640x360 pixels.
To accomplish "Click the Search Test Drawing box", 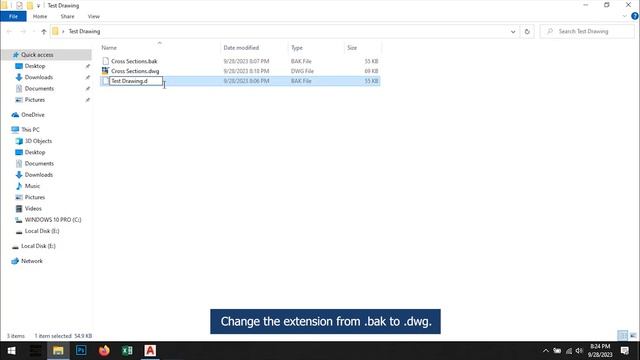I will click(587, 31).
